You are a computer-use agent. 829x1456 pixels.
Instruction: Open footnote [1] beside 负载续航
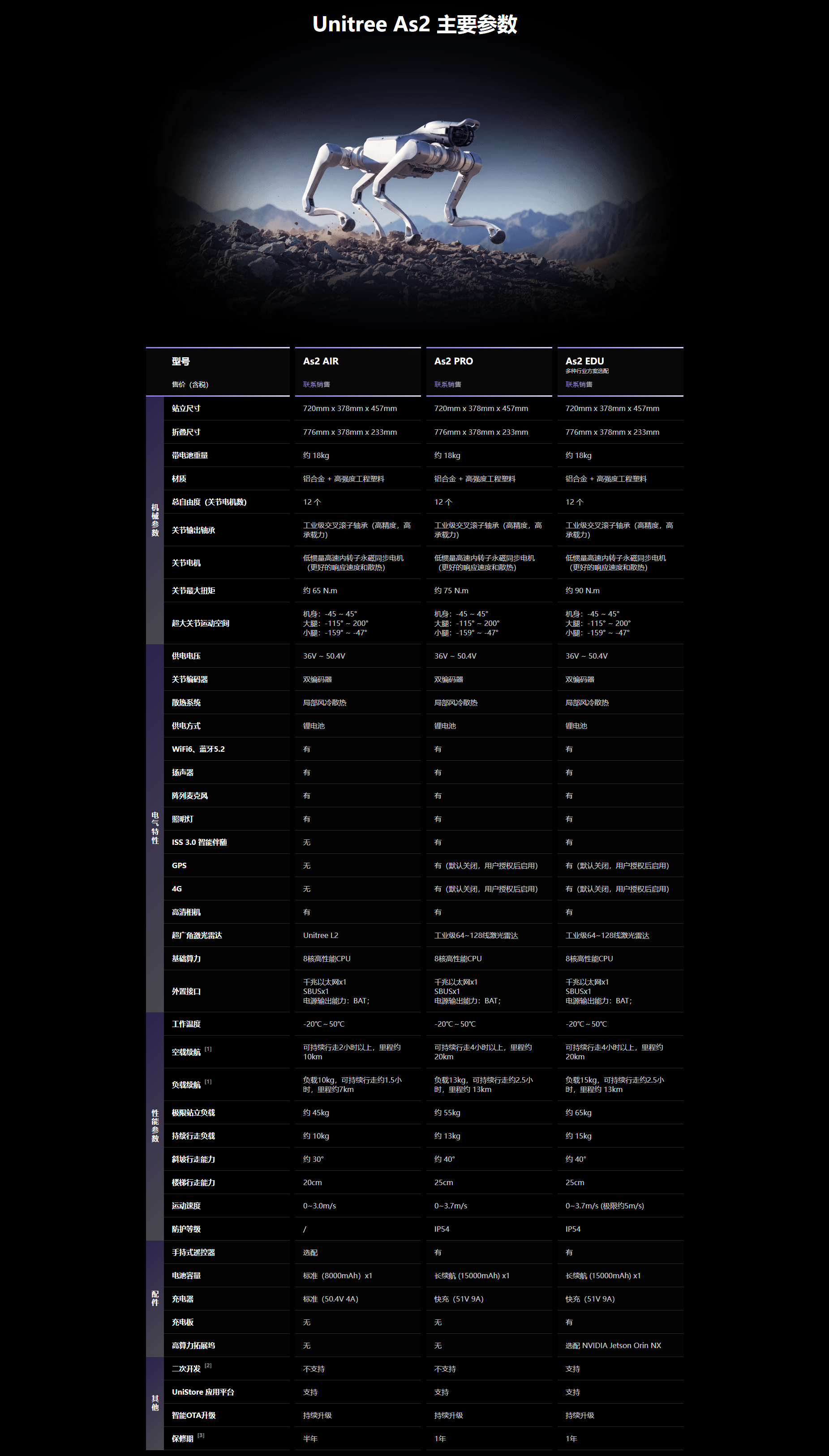pyautogui.click(x=208, y=1081)
